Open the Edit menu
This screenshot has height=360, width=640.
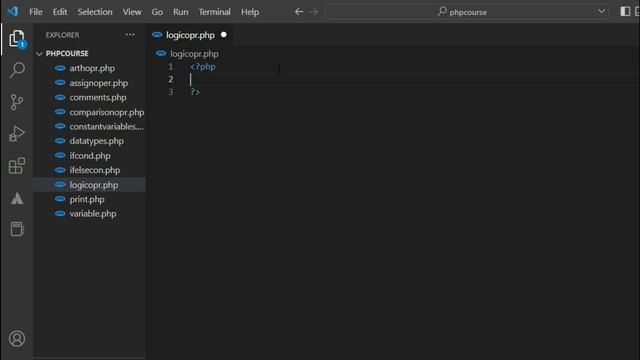click(60, 12)
